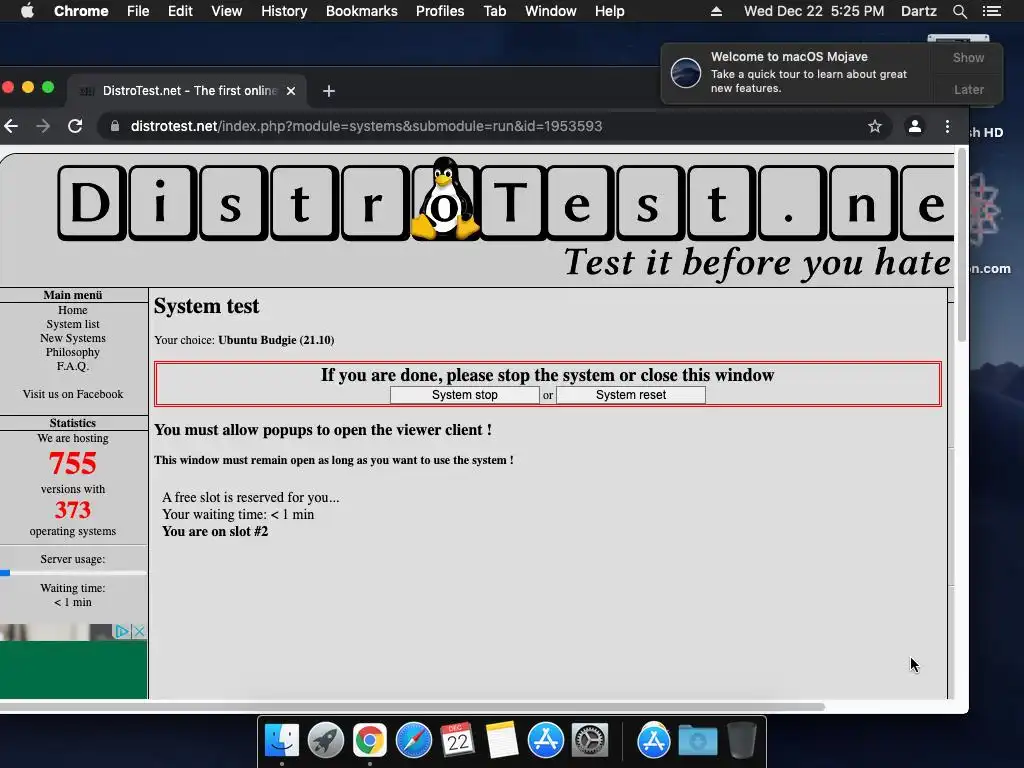1024x768 pixels.
Task: Bookmark this page with the star icon
Action: [874, 126]
